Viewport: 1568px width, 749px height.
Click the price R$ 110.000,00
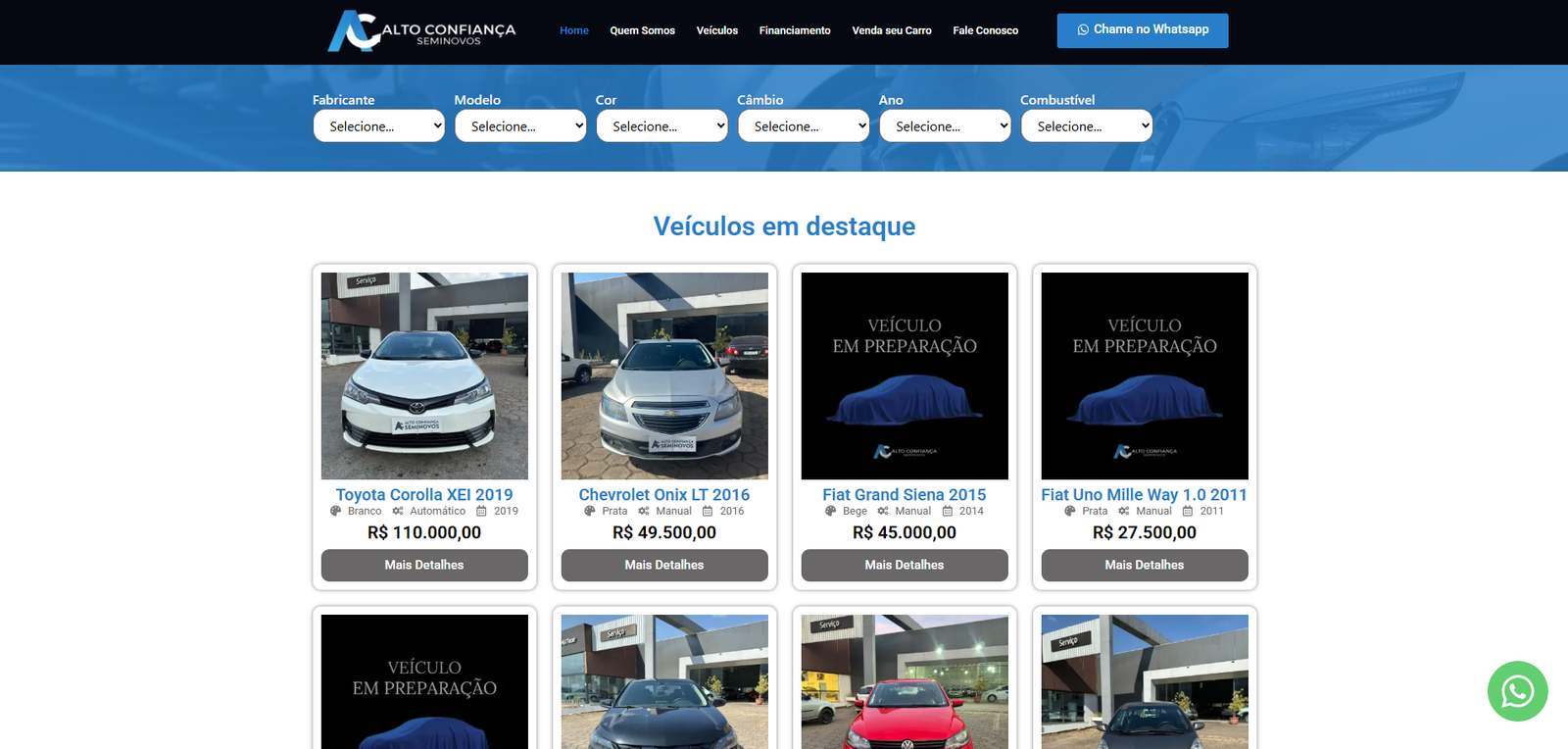[424, 532]
